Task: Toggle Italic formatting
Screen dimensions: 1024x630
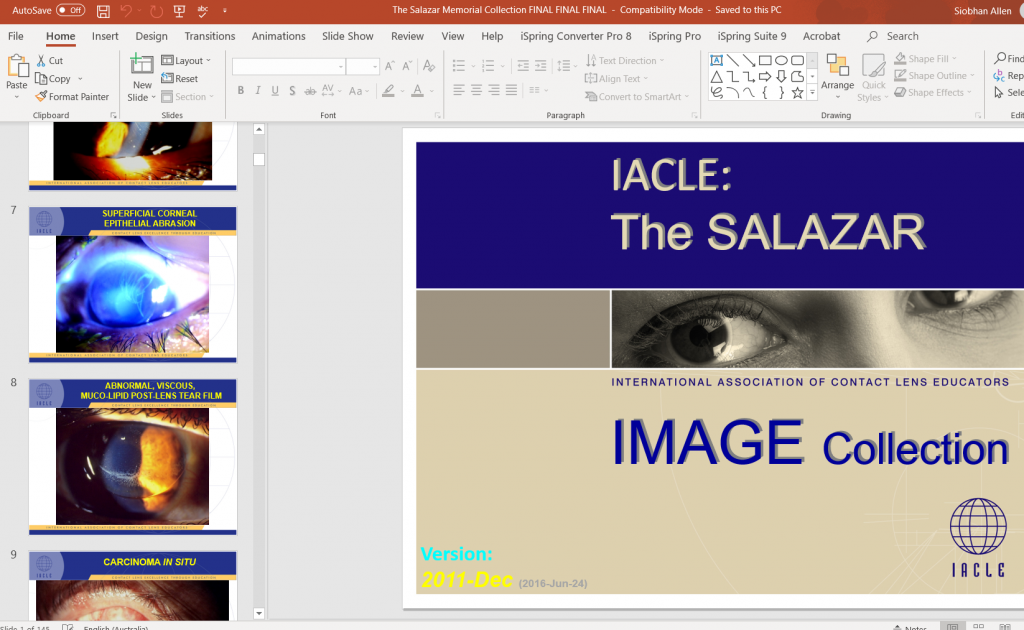Action: click(258, 91)
